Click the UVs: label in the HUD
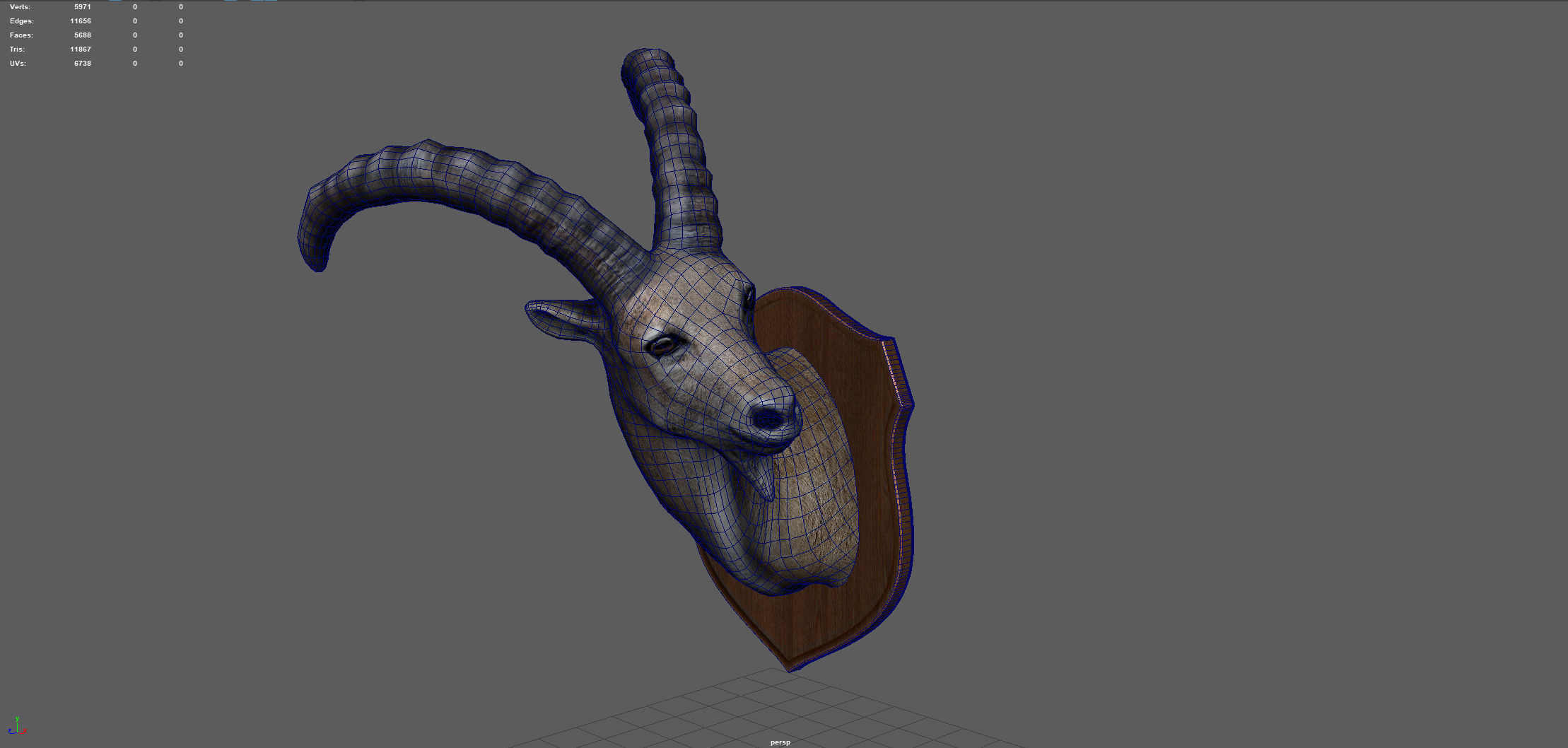Viewport: 1568px width, 748px height. (18, 64)
